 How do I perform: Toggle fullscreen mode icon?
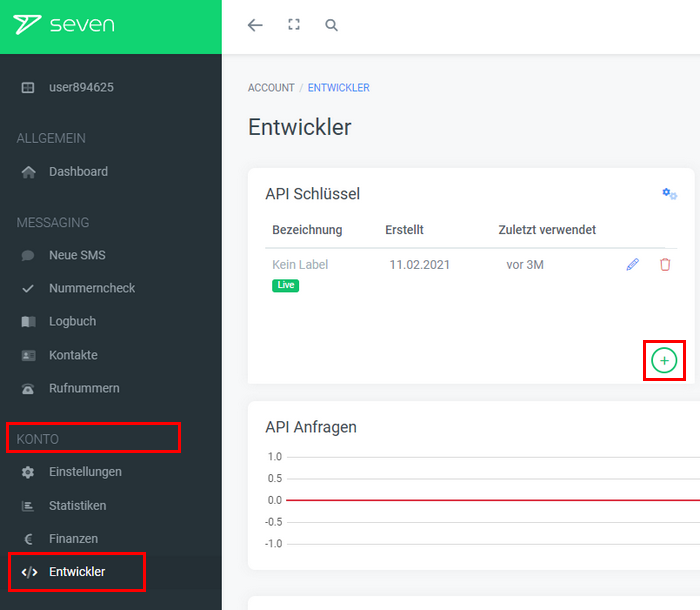point(294,26)
